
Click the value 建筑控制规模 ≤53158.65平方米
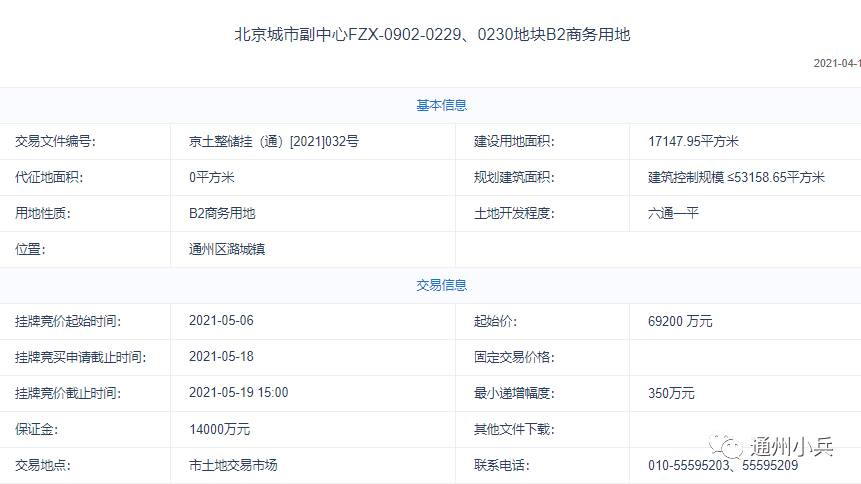[736, 177]
